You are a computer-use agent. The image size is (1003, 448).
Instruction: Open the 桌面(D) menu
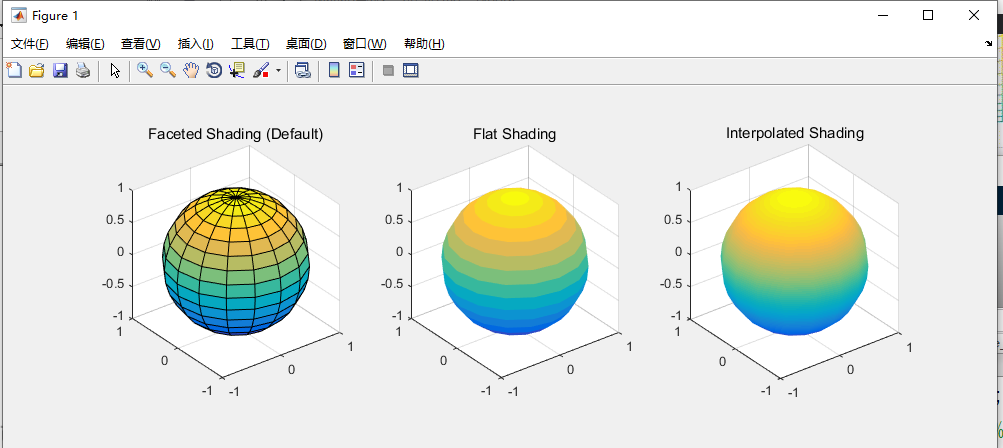306,44
